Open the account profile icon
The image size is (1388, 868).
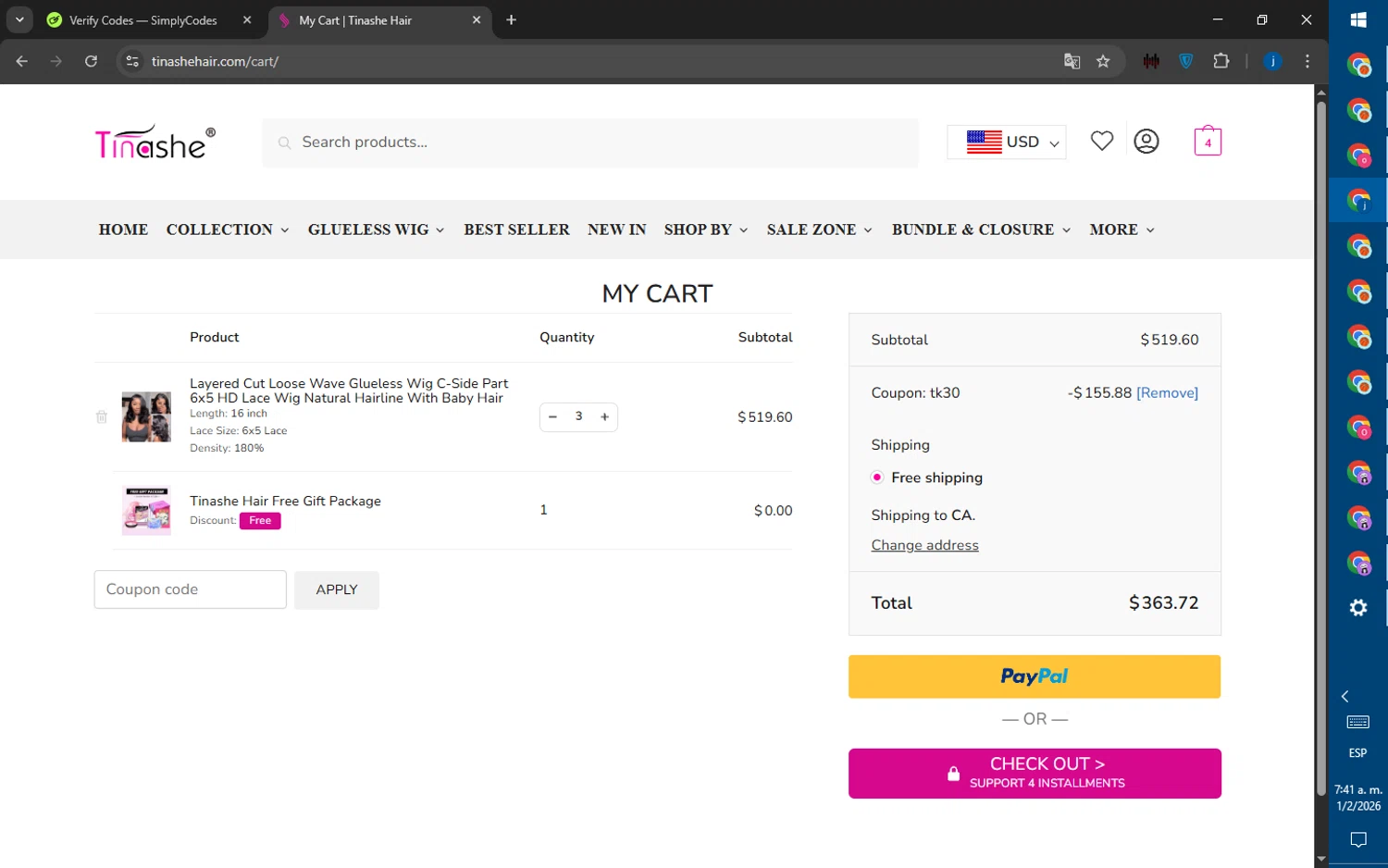pyautogui.click(x=1146, y=141)
